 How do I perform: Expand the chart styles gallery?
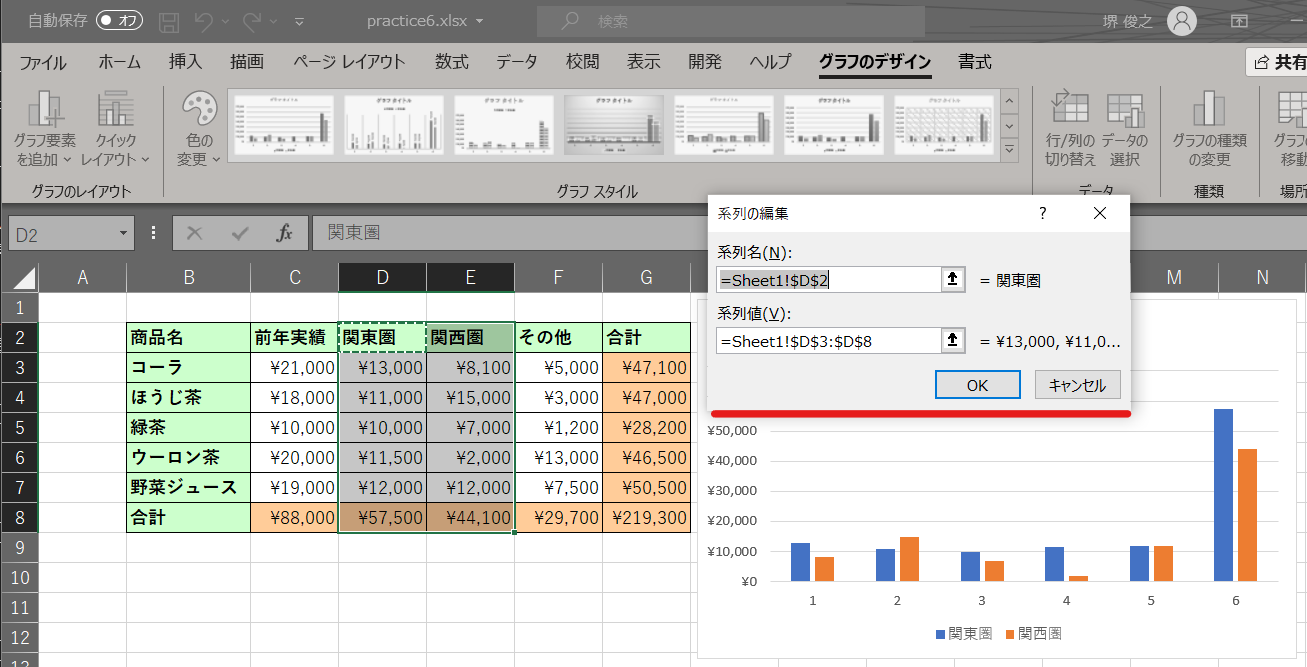(1010, 151)
